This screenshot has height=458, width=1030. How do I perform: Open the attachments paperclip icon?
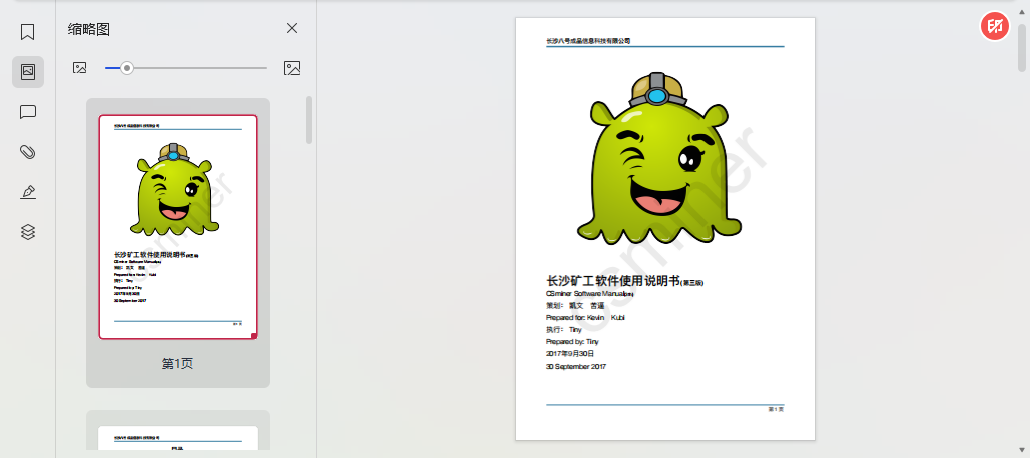[28, 152]
